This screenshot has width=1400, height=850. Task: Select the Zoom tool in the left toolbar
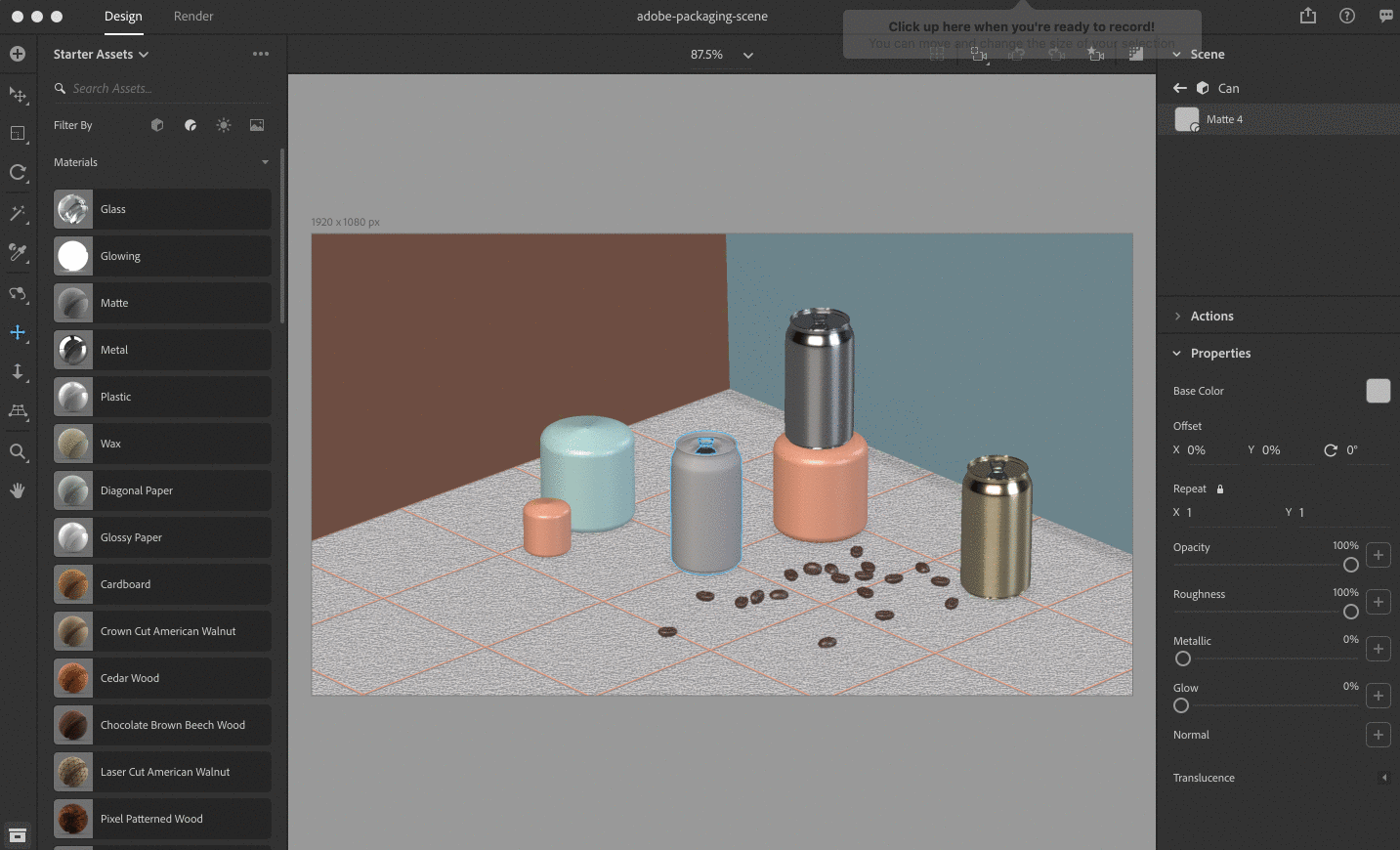tap(18, 451)
